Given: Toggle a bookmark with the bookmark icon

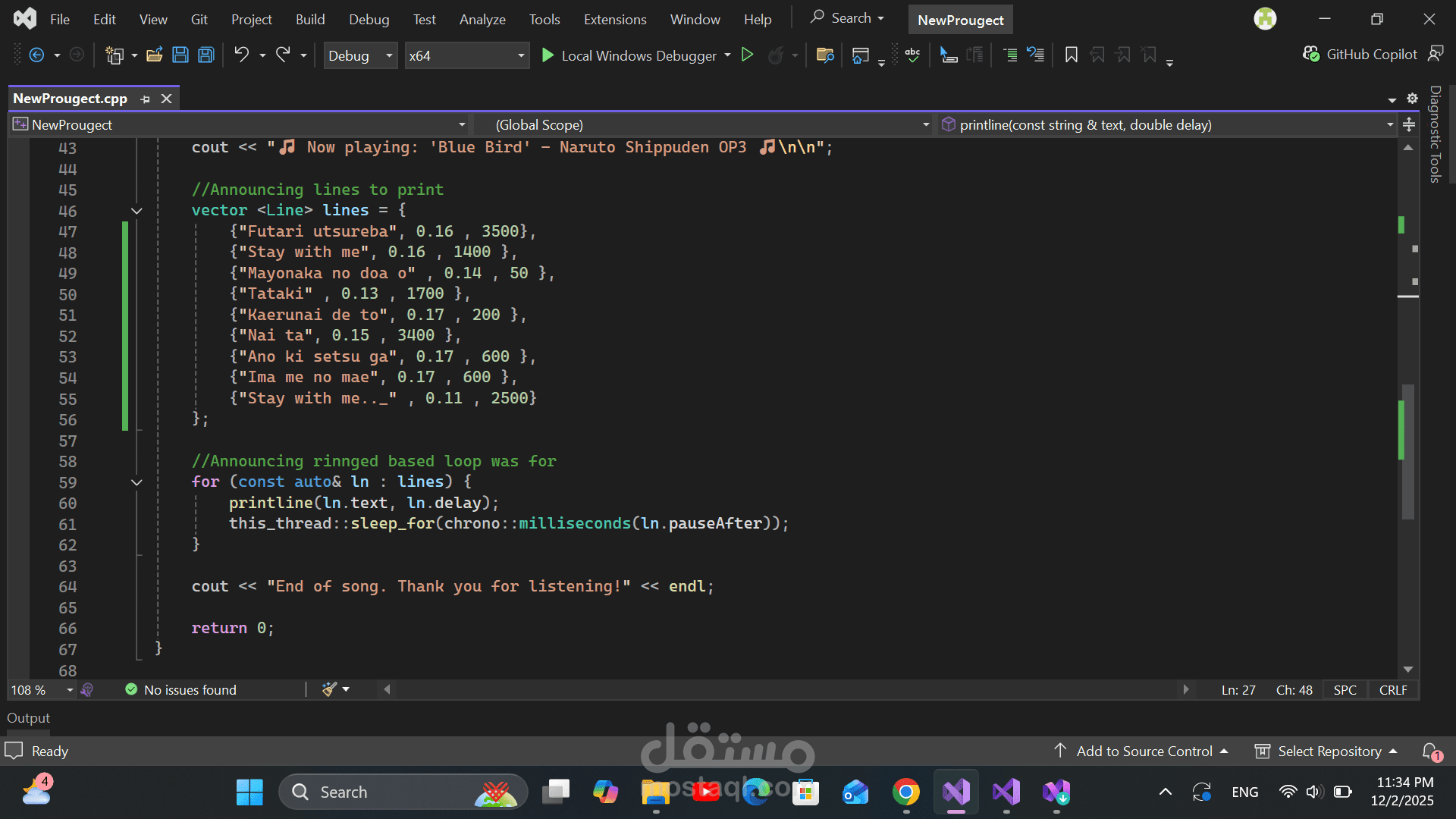Looking at the screenshot, I should point(1071,55).
